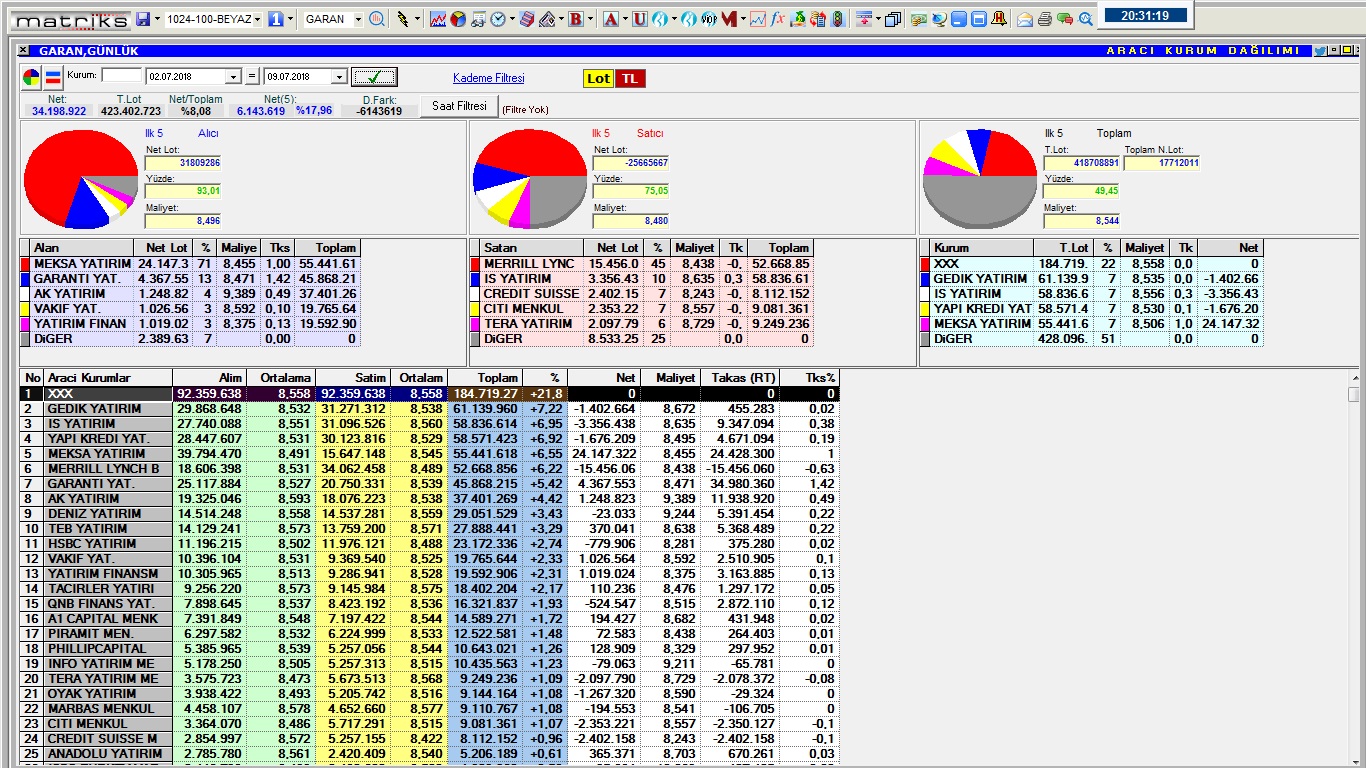Image resolution: width=1366 pixels, height=768 pixels.
Task: Open the start date 02.07.2018 dropdown
Action: tap(234, 77)
